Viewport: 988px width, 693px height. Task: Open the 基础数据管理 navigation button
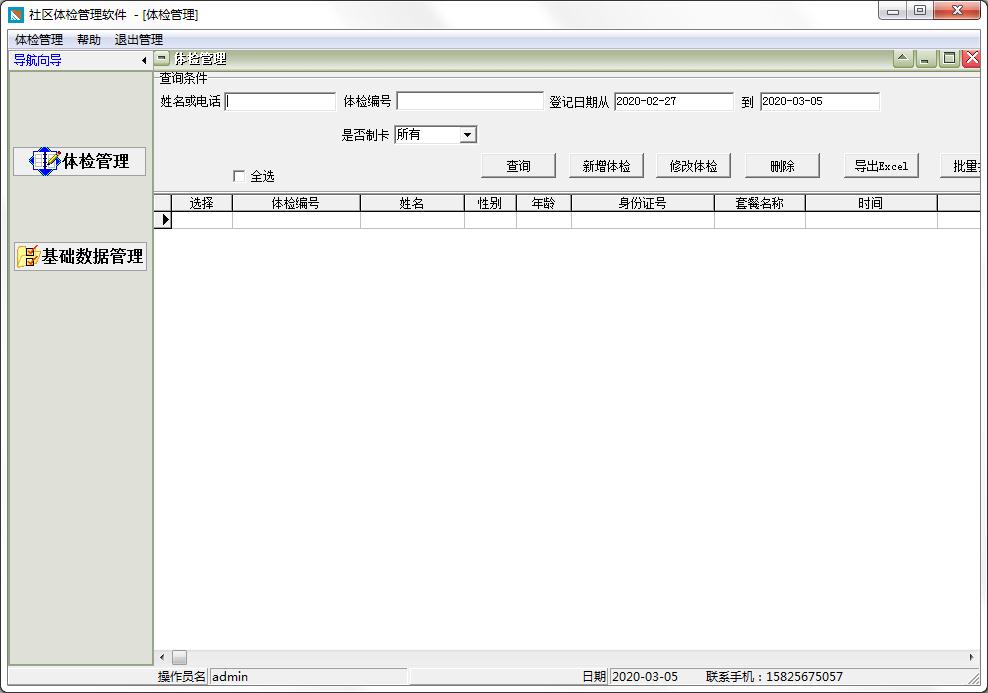pyautogui.click(x=80, y=256)
